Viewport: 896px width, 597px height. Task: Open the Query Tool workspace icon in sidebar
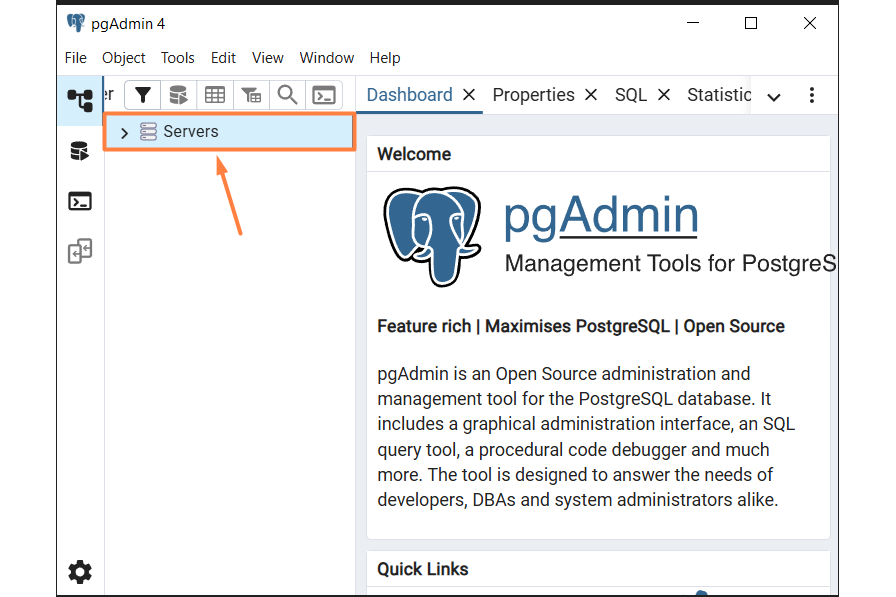(x=79, y=151)
